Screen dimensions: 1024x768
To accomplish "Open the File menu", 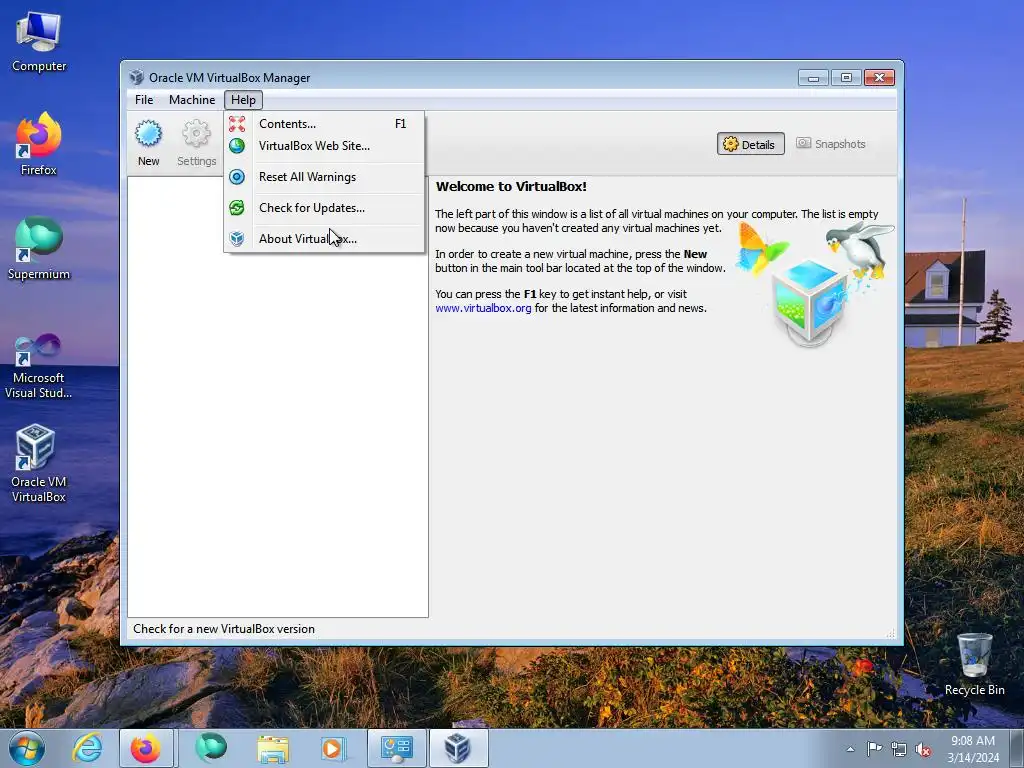I will pos(144,100).
